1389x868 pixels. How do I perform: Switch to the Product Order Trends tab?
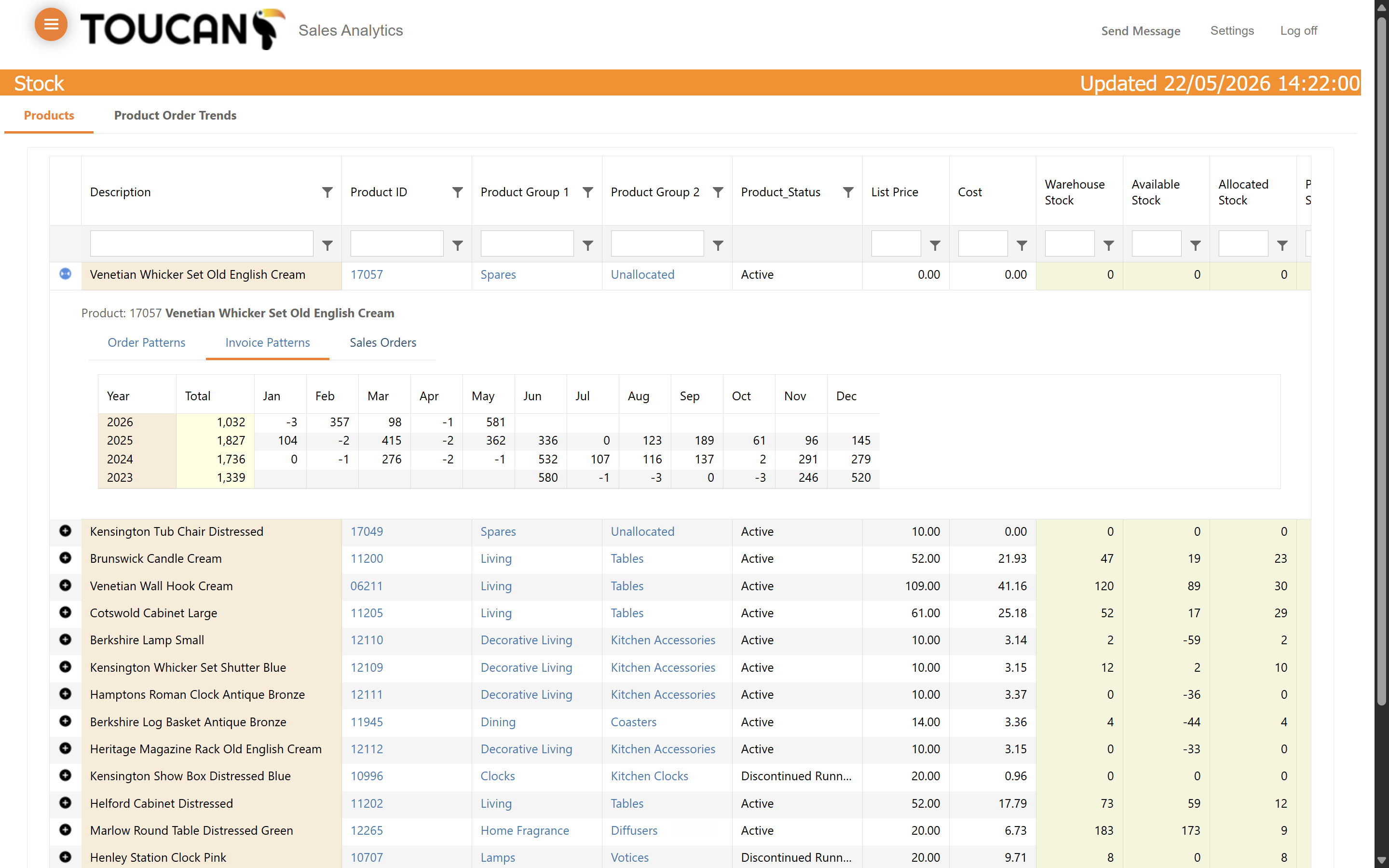click(175, 115)
